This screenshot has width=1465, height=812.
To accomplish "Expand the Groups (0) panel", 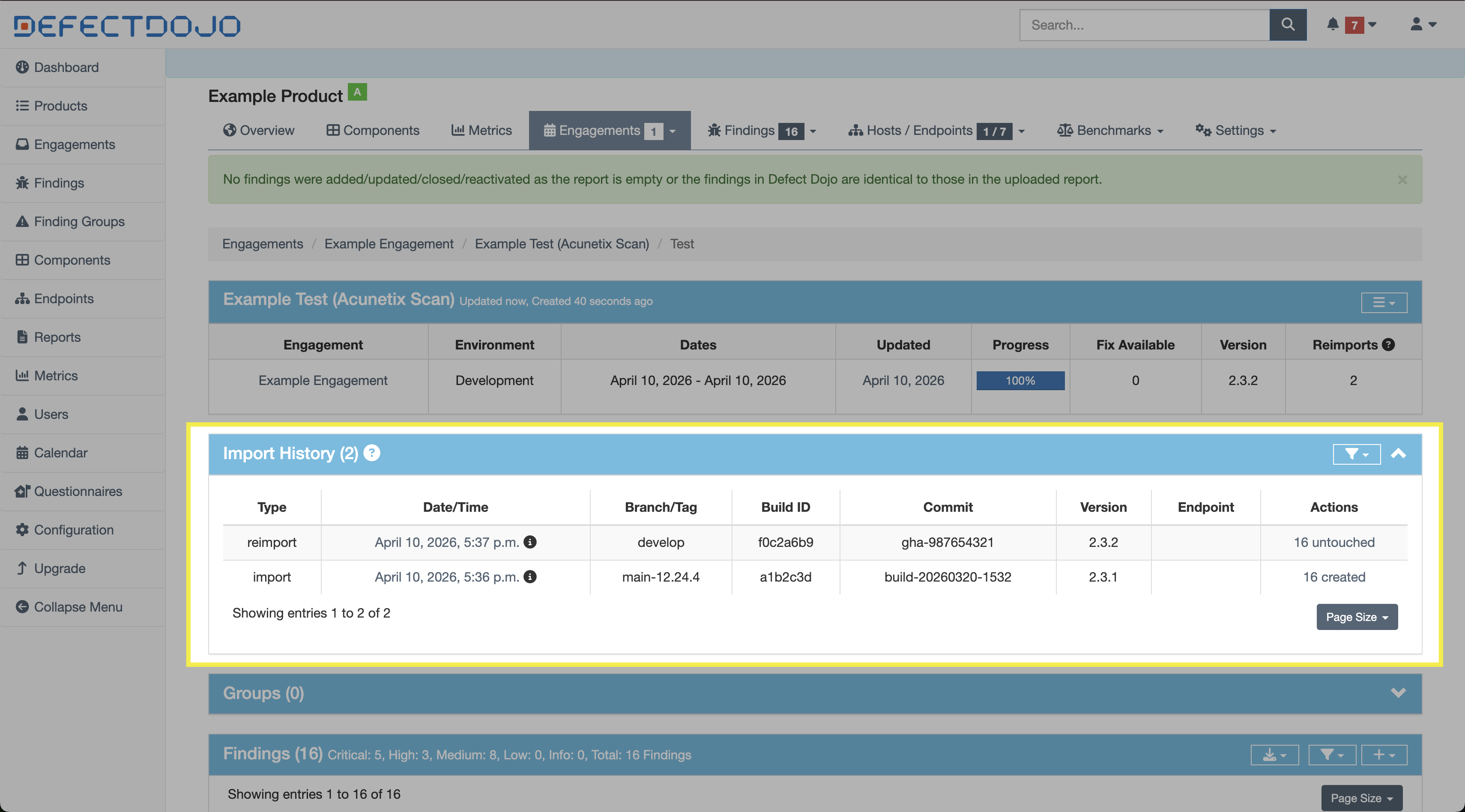I will coord(1399,693).
